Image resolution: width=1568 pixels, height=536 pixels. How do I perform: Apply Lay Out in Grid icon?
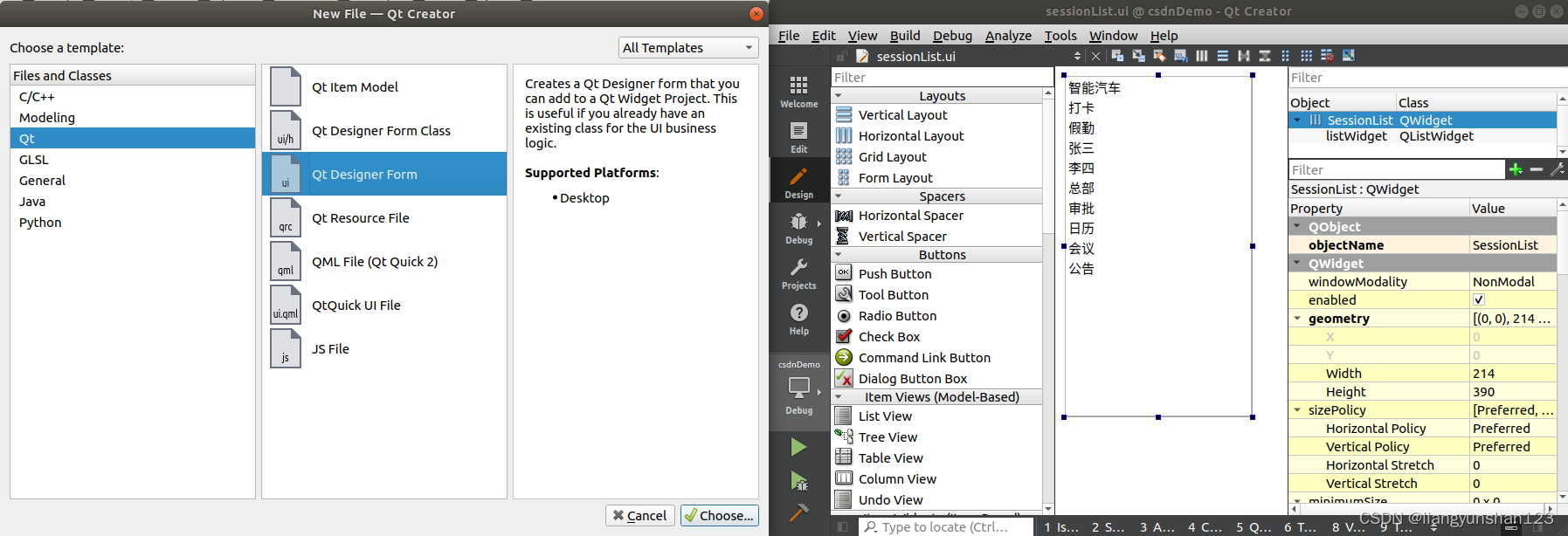pyautogui.click(x=1306, y=56)
